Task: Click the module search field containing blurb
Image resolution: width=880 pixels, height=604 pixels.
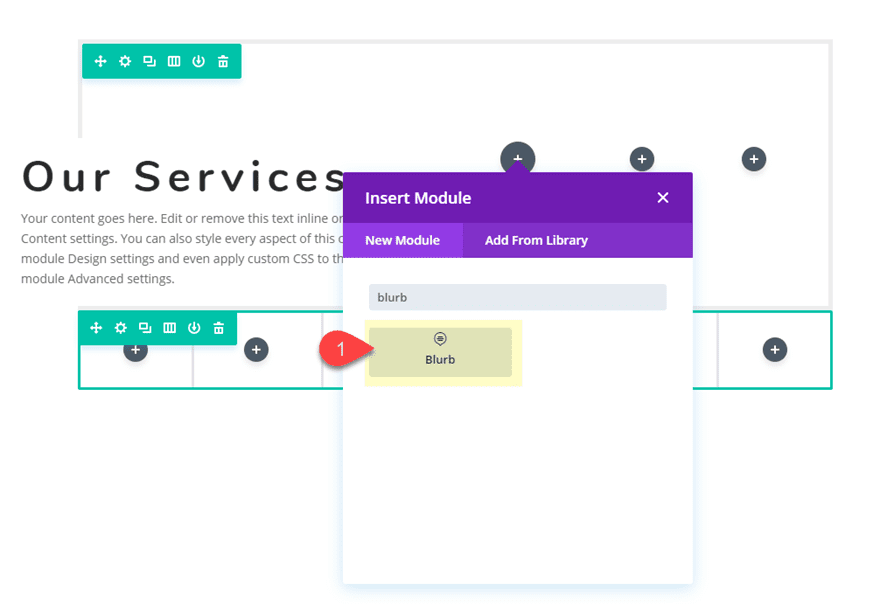Action: click(x=517, y=296)
